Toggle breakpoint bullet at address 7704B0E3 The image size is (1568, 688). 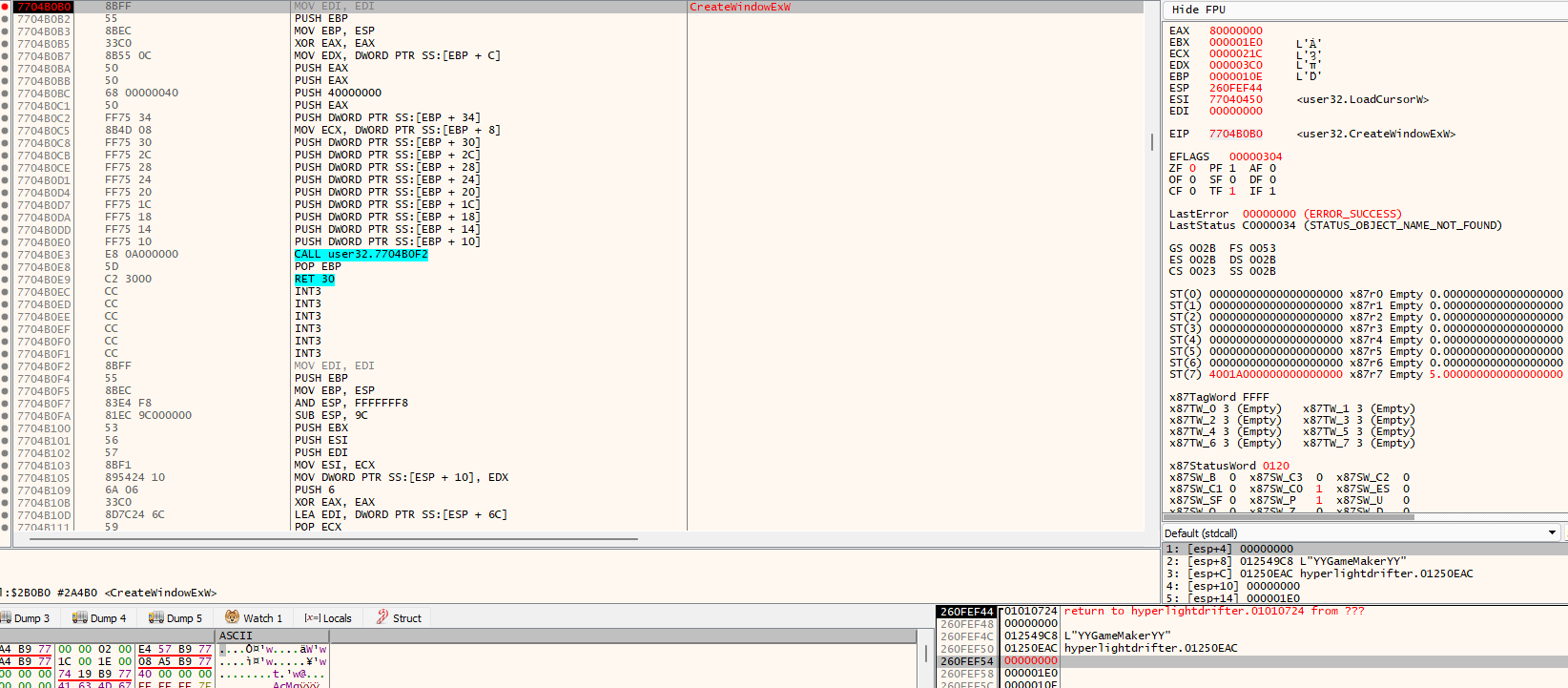pos(5,255)
